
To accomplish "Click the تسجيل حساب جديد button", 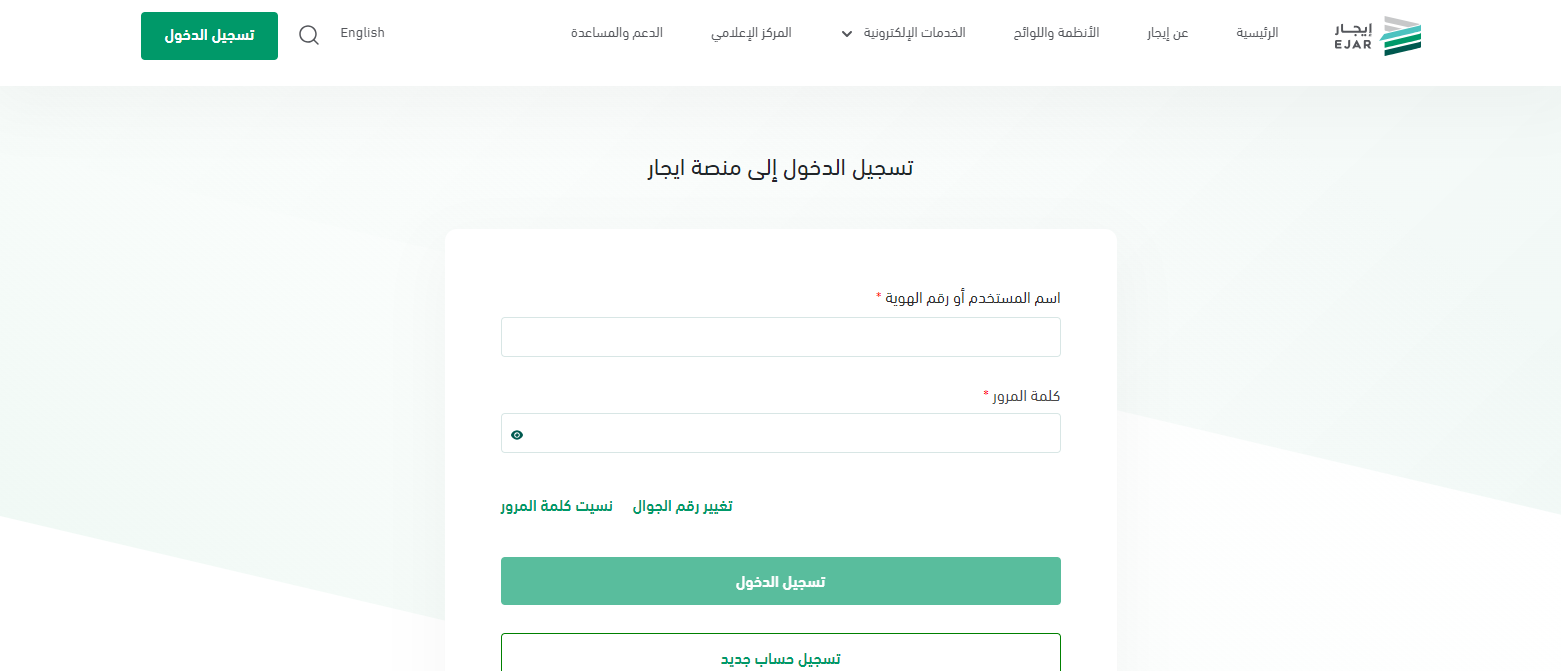I will (780, 658).
